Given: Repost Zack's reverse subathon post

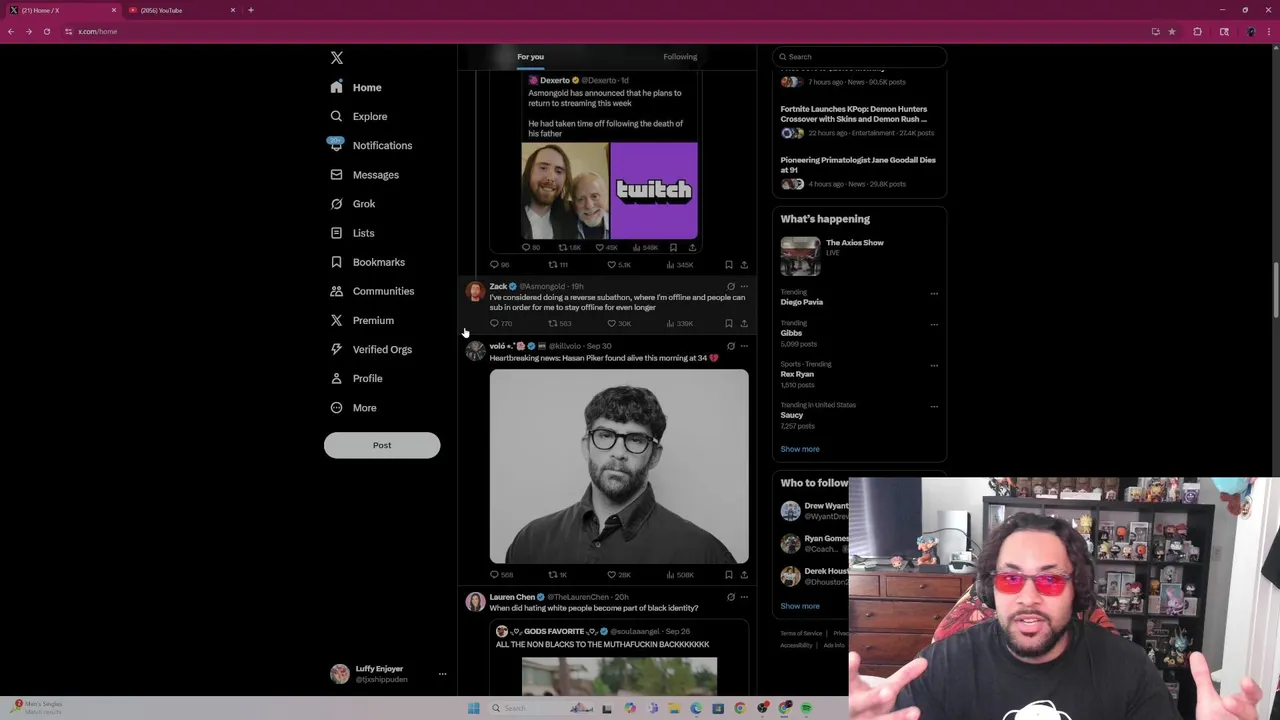Looking at the screenshot, I should [559, 324].
